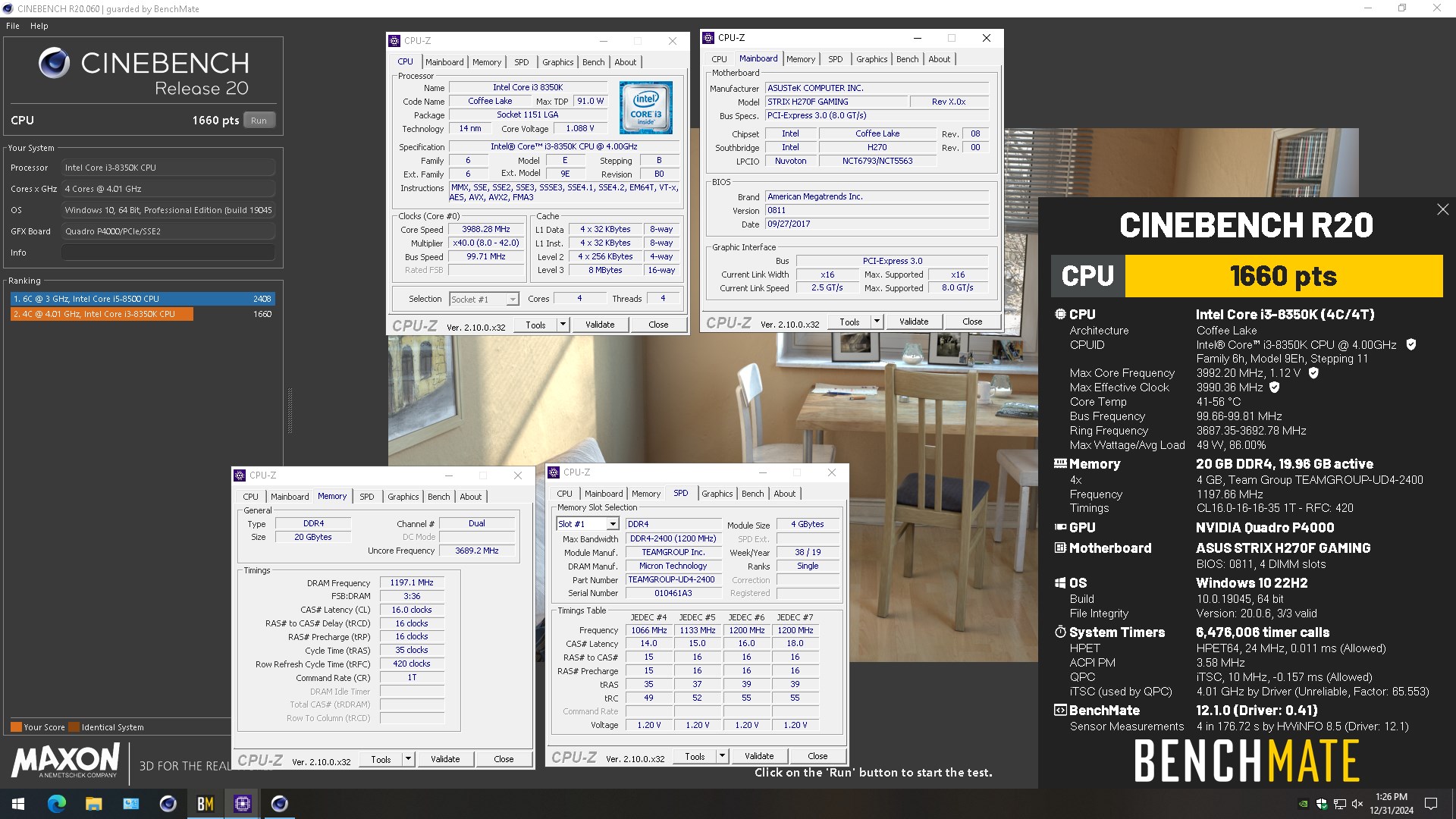This screenshot has height=819, width=1456.
Task: Click the Core Speed value 3988.28 MHz
Action: pos(486,229)
